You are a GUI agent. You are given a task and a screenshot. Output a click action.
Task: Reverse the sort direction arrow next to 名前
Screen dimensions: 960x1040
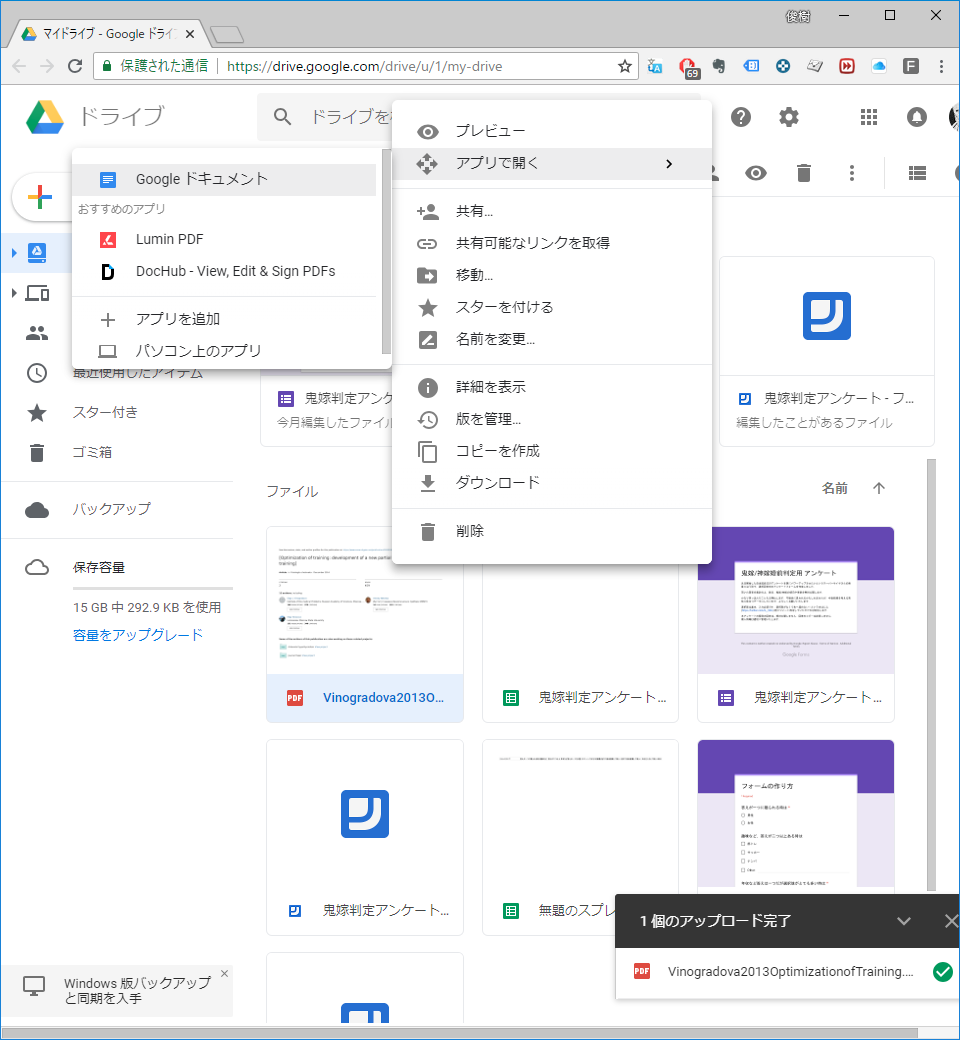tap(879, 489)
